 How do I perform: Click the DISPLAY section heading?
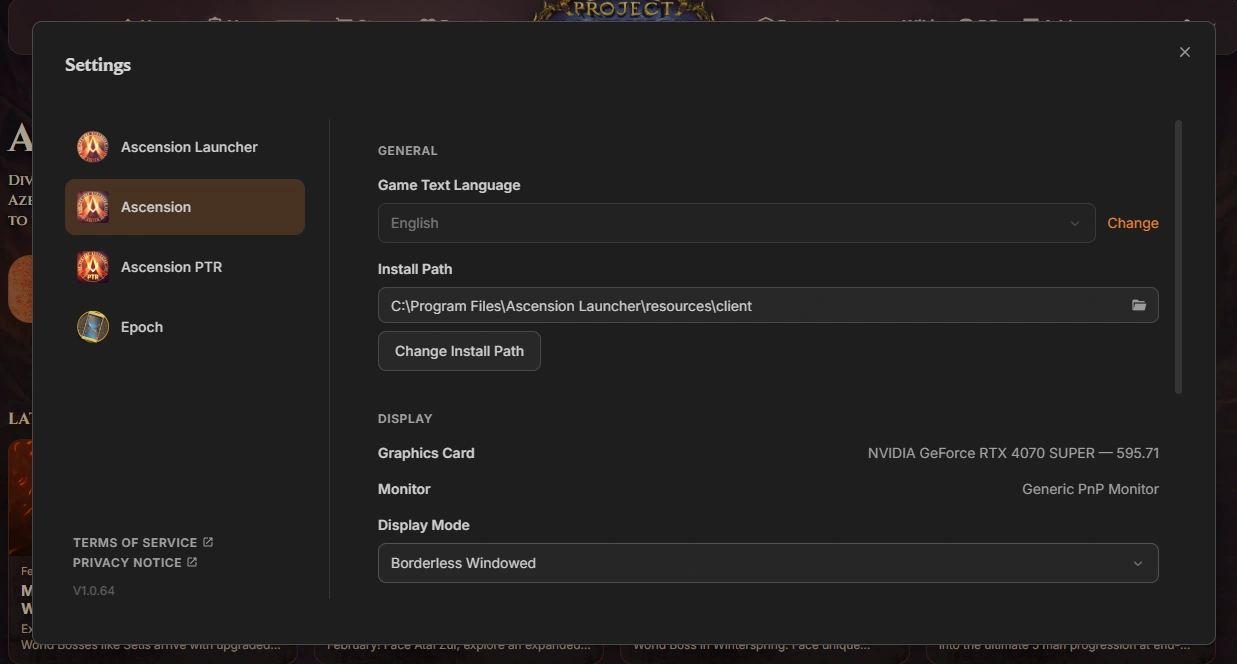[x=405, y=419]
